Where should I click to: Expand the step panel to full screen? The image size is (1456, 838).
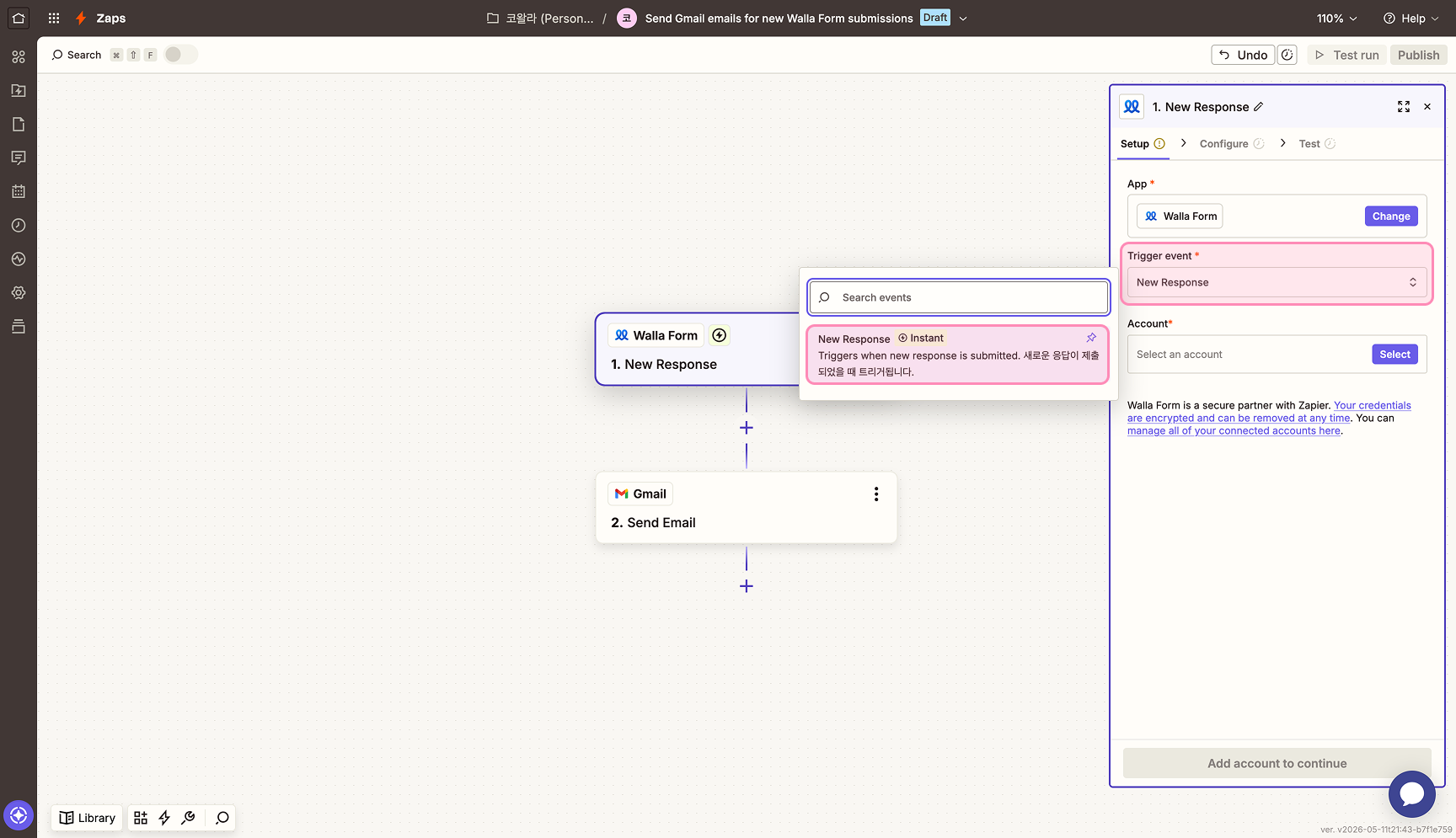coord(1404,107)
